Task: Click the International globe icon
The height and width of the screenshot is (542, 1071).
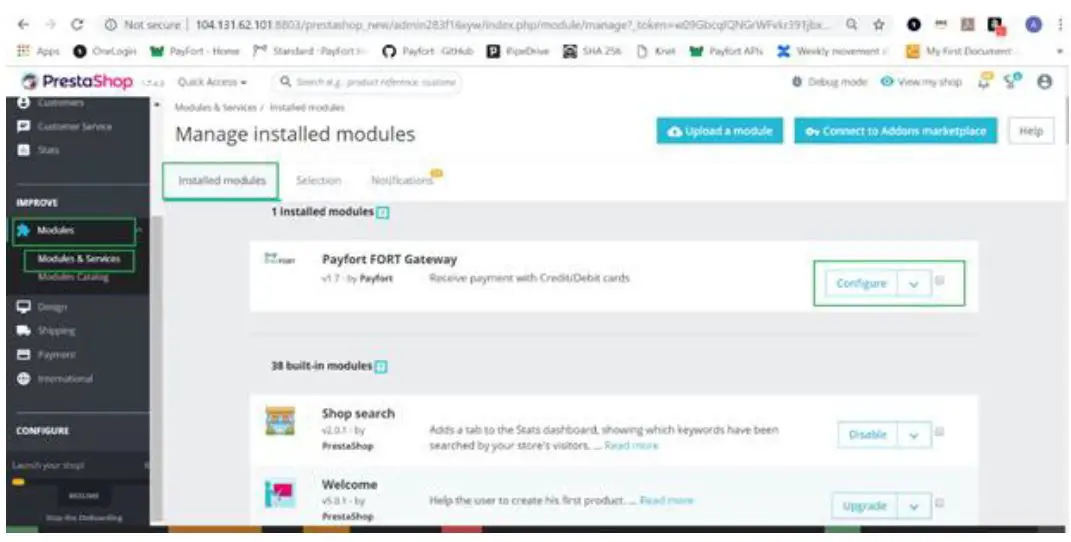Action: point(24,378)
